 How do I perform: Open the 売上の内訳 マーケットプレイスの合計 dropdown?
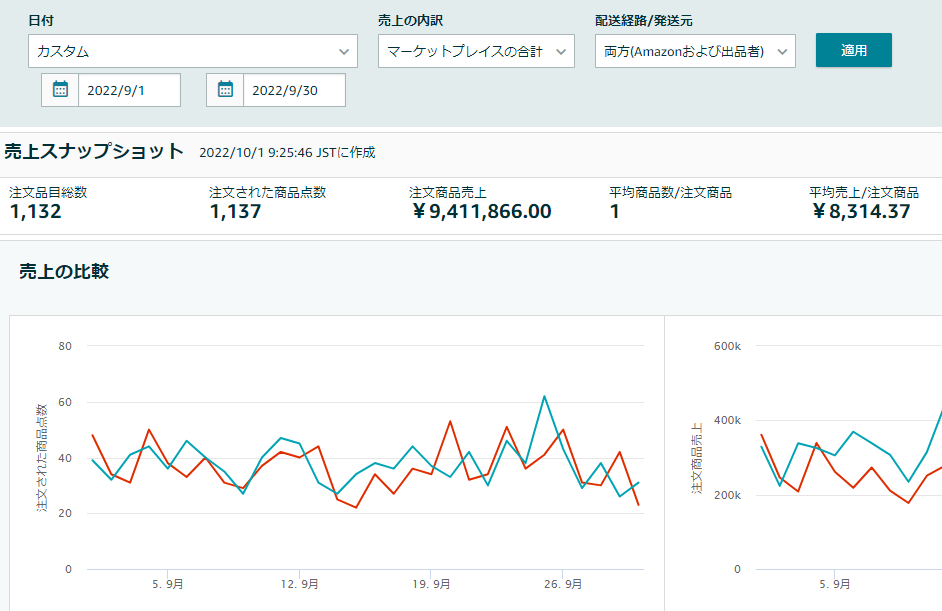476,51
